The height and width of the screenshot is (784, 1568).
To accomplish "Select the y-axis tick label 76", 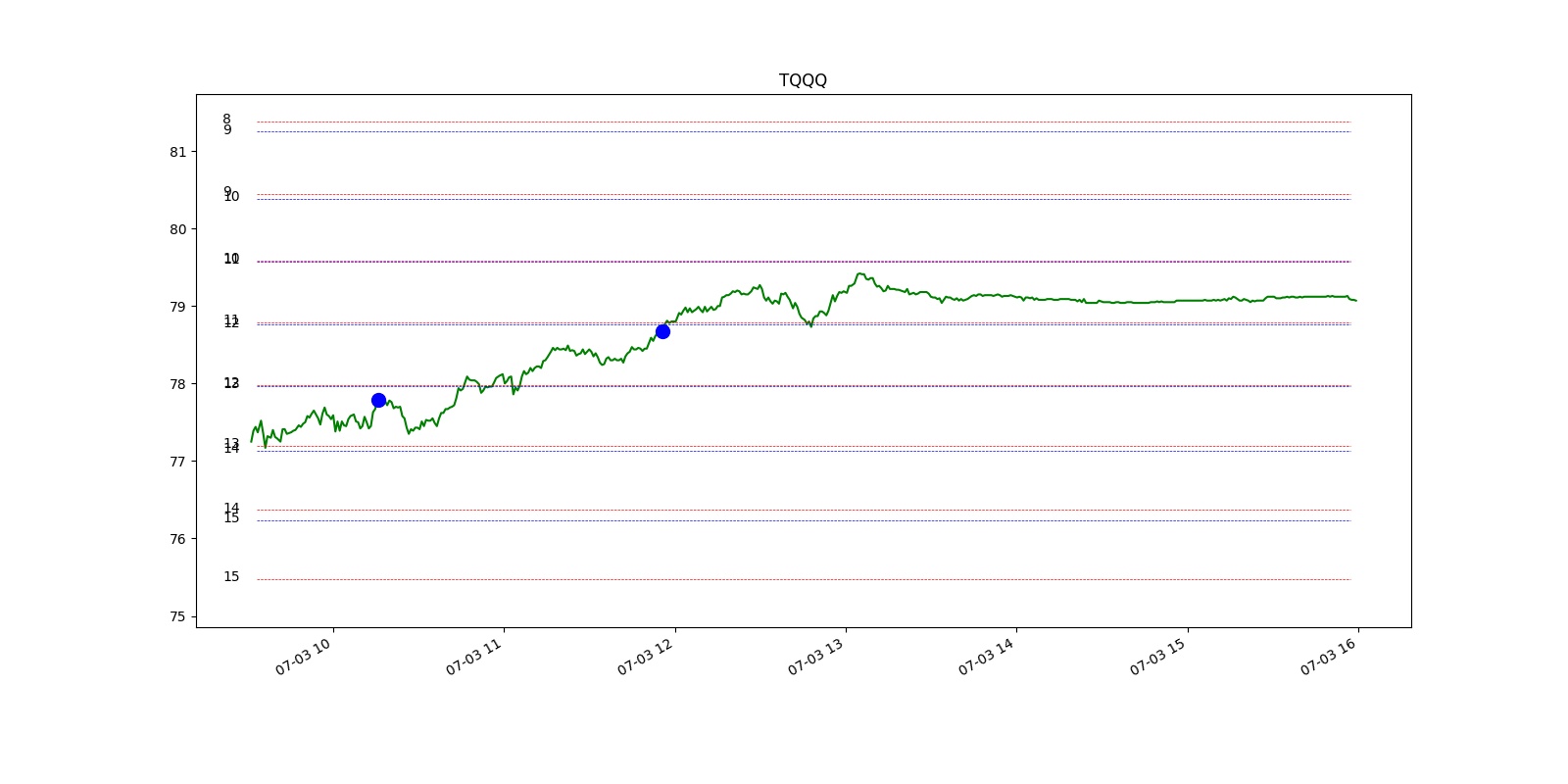I will 177,539.
